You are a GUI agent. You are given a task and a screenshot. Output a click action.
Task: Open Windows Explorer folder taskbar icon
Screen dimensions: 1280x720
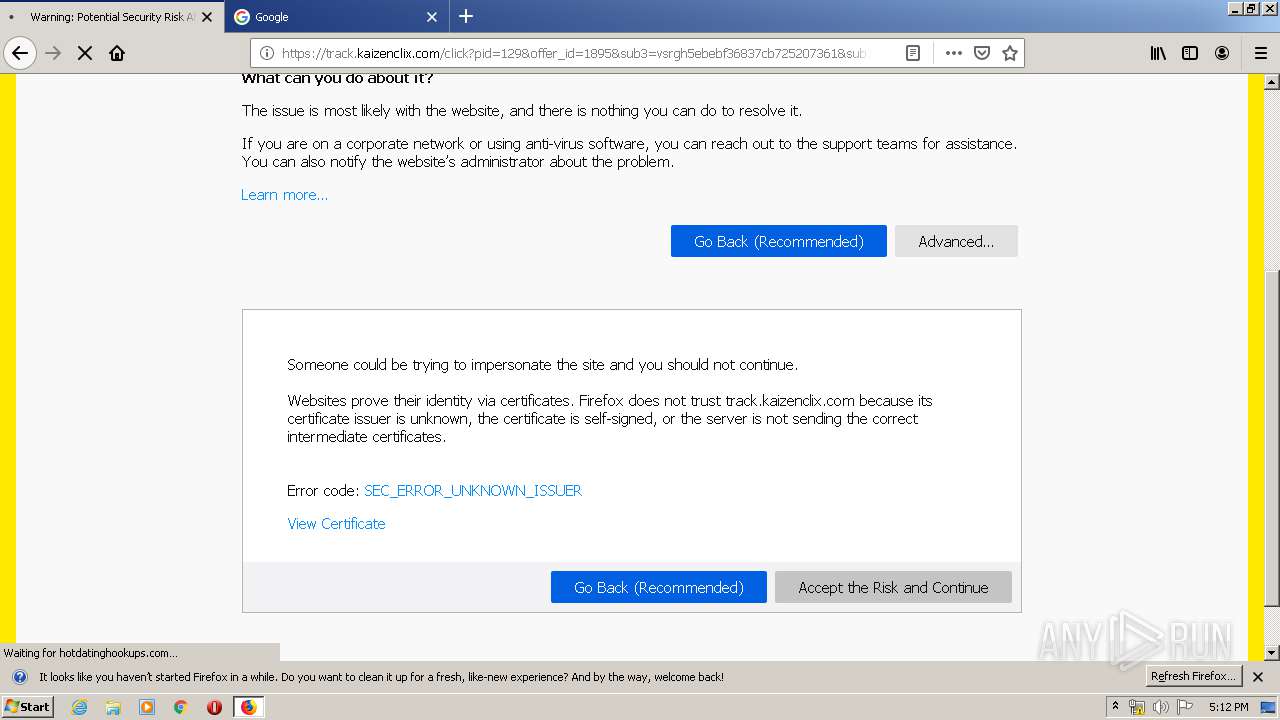pos(113,707)
